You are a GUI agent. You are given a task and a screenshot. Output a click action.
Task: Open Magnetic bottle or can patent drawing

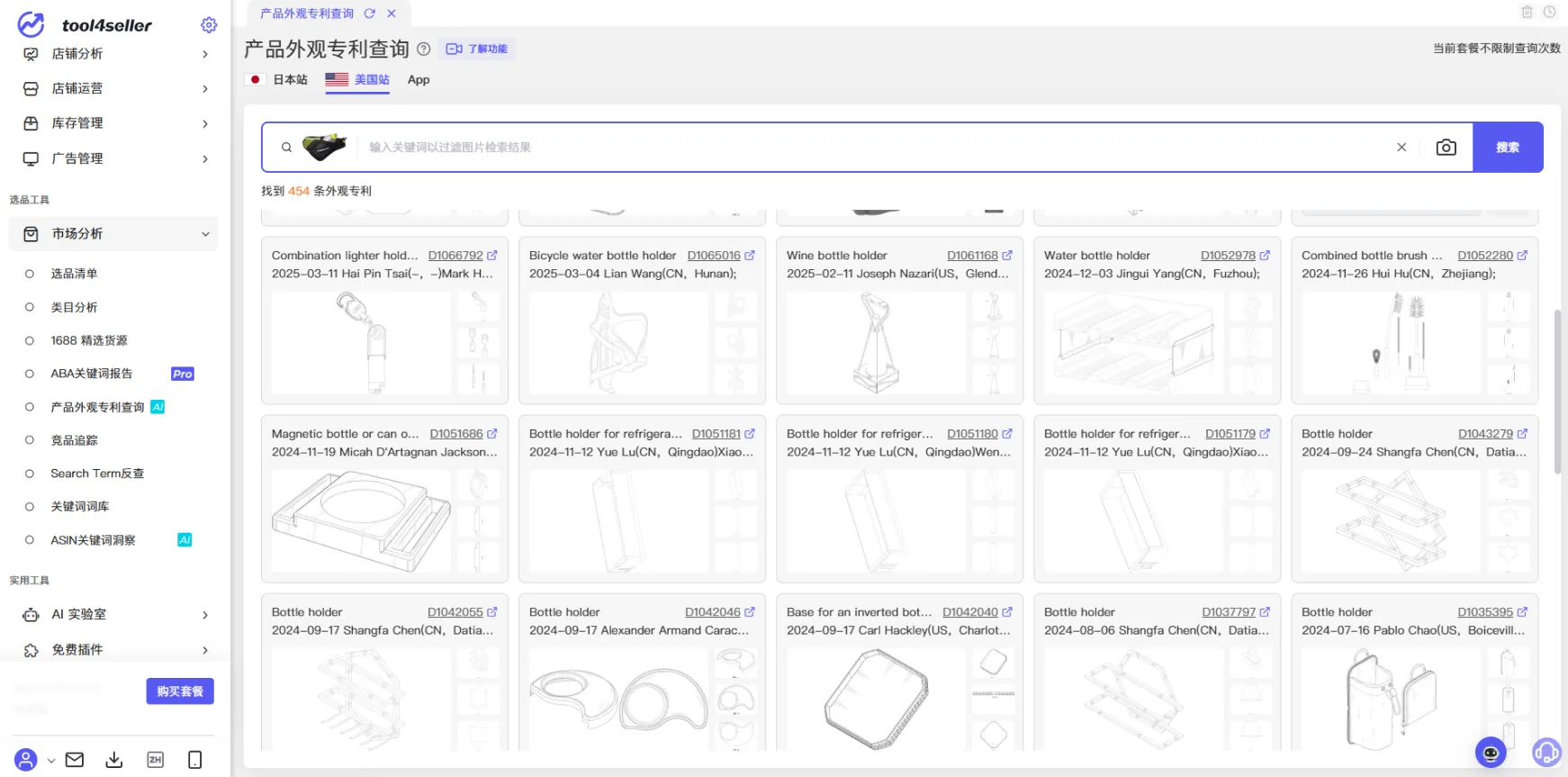tap(361, 522)
